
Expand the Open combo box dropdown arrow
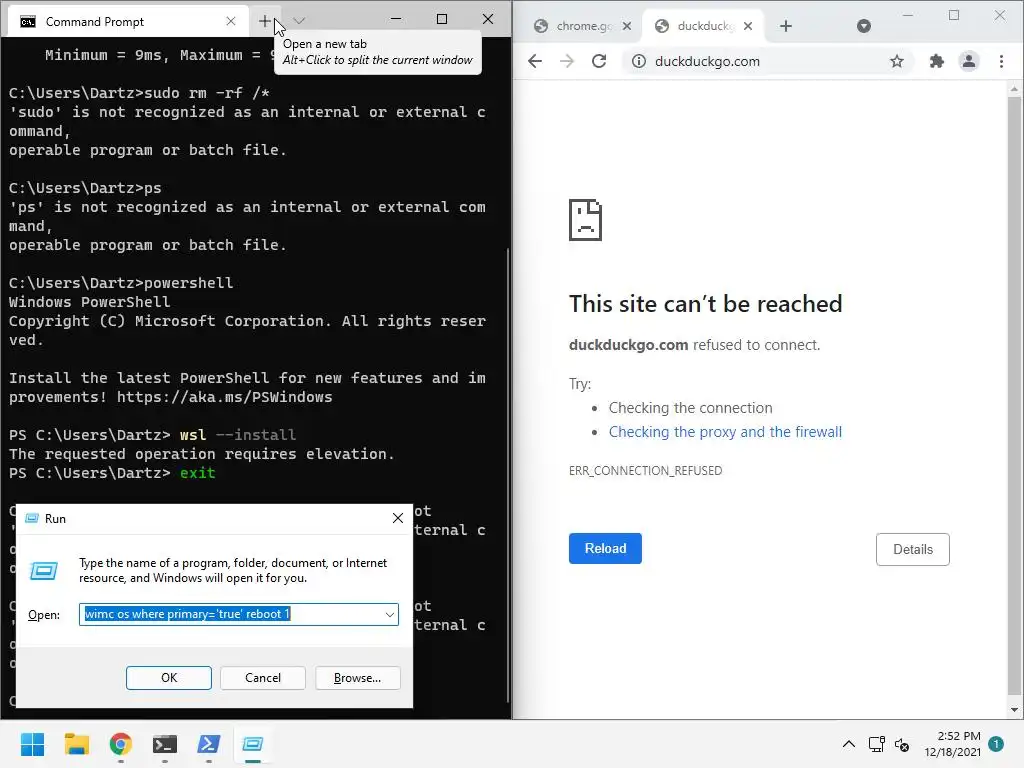(389, 615)
